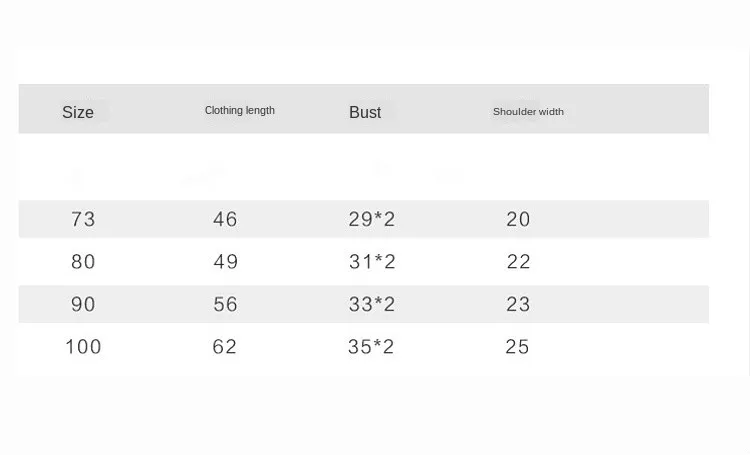Select size 90 cell

tap(83, 304)
